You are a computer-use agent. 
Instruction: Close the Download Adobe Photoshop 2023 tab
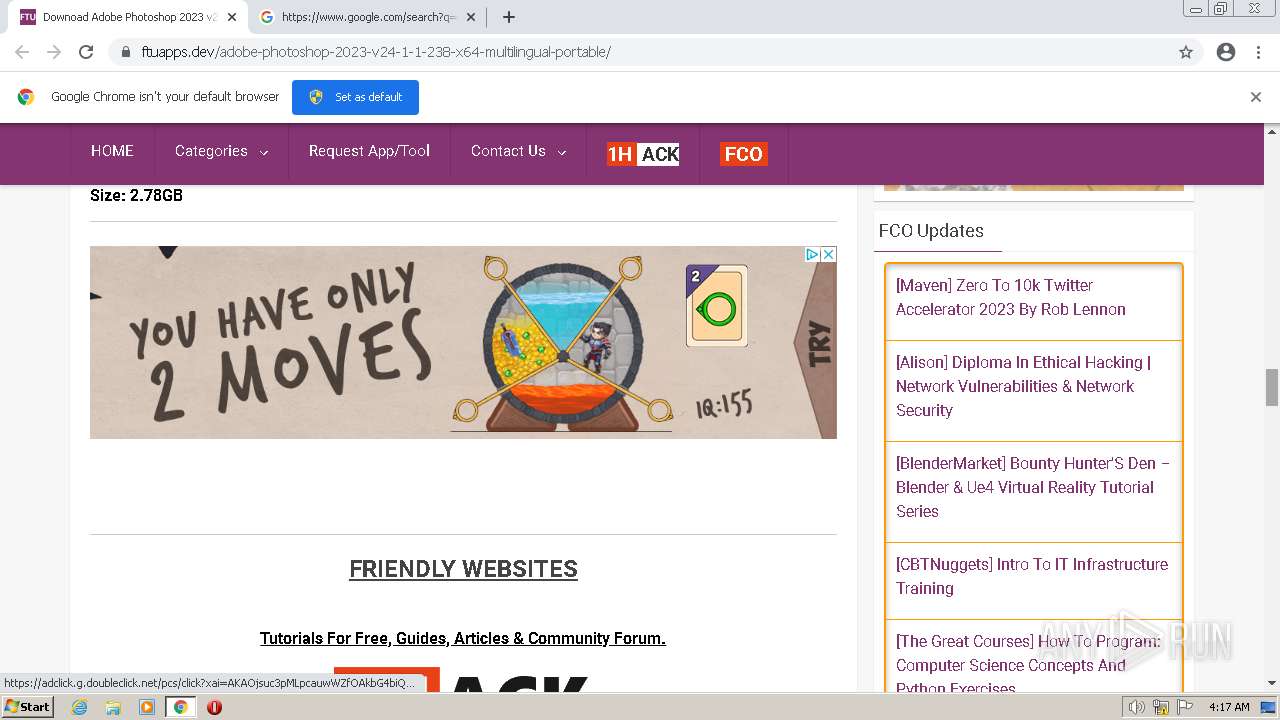[x=232, y=17]
